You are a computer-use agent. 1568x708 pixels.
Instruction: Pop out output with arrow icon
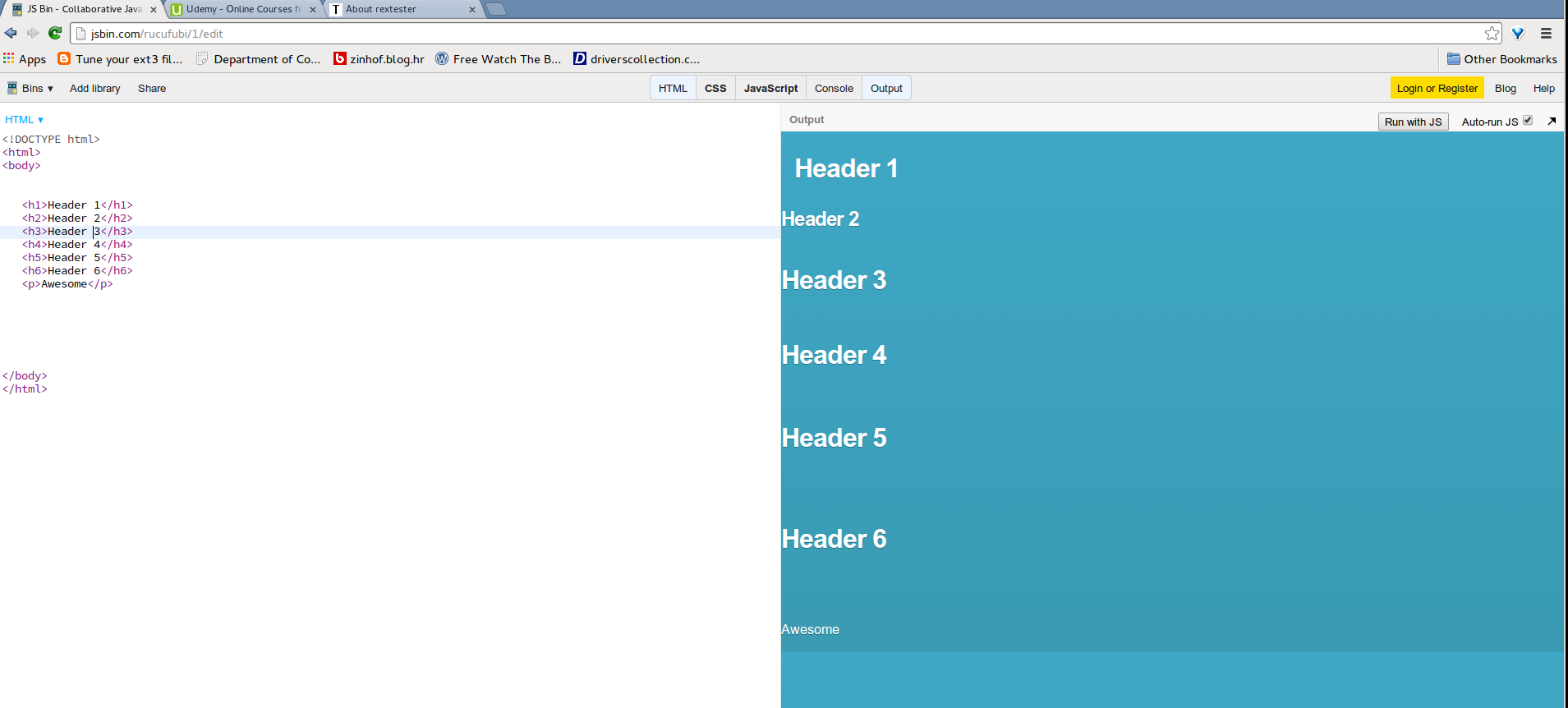pos(1552,121)
